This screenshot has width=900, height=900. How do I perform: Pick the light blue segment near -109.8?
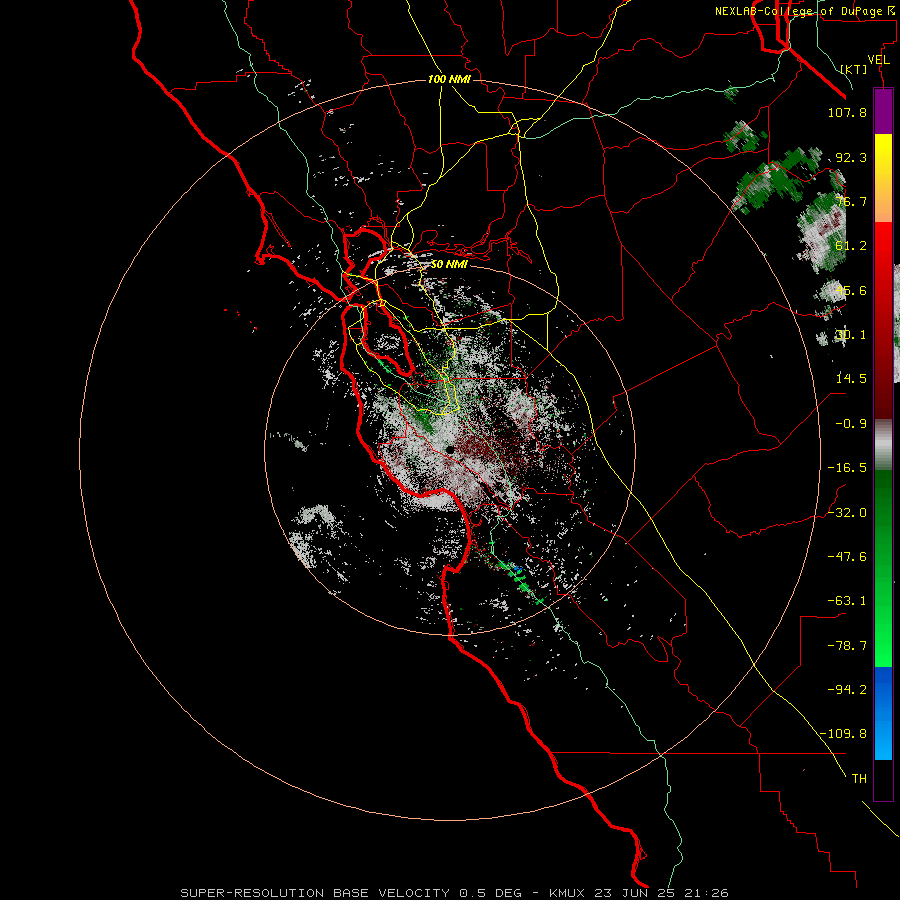pos(883,738)
